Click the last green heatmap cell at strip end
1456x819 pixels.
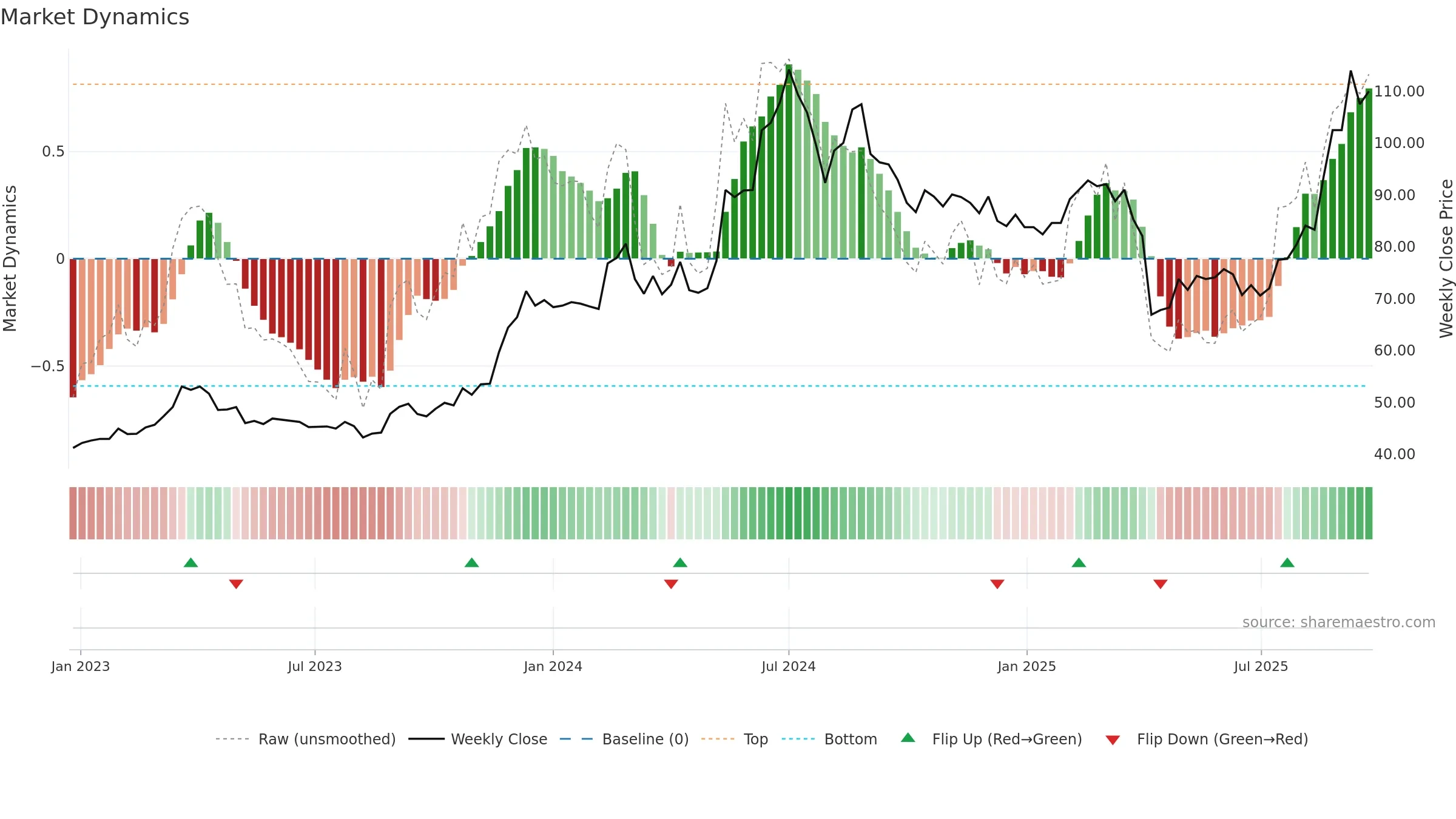point(1369,513)
